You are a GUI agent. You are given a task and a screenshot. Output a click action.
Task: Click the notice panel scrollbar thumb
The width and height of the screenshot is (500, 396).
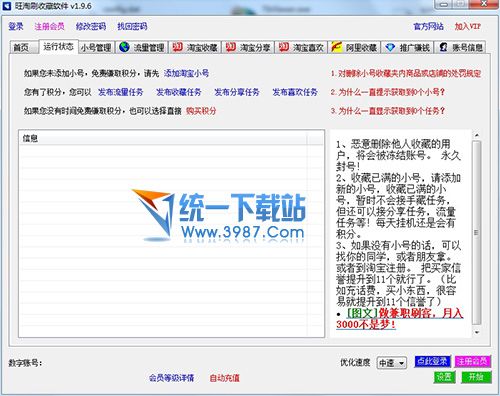pos(477,232)
